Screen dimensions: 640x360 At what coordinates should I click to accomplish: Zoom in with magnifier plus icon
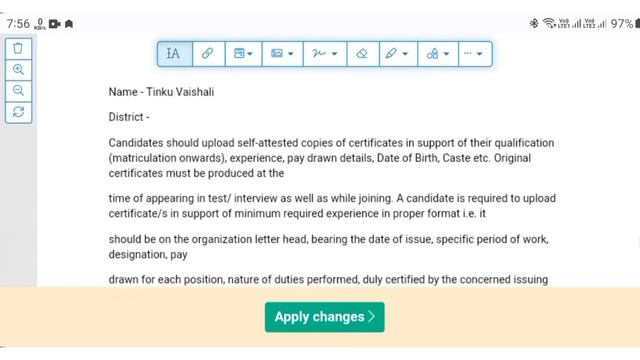pyautogui.click(x=18, y=70)
